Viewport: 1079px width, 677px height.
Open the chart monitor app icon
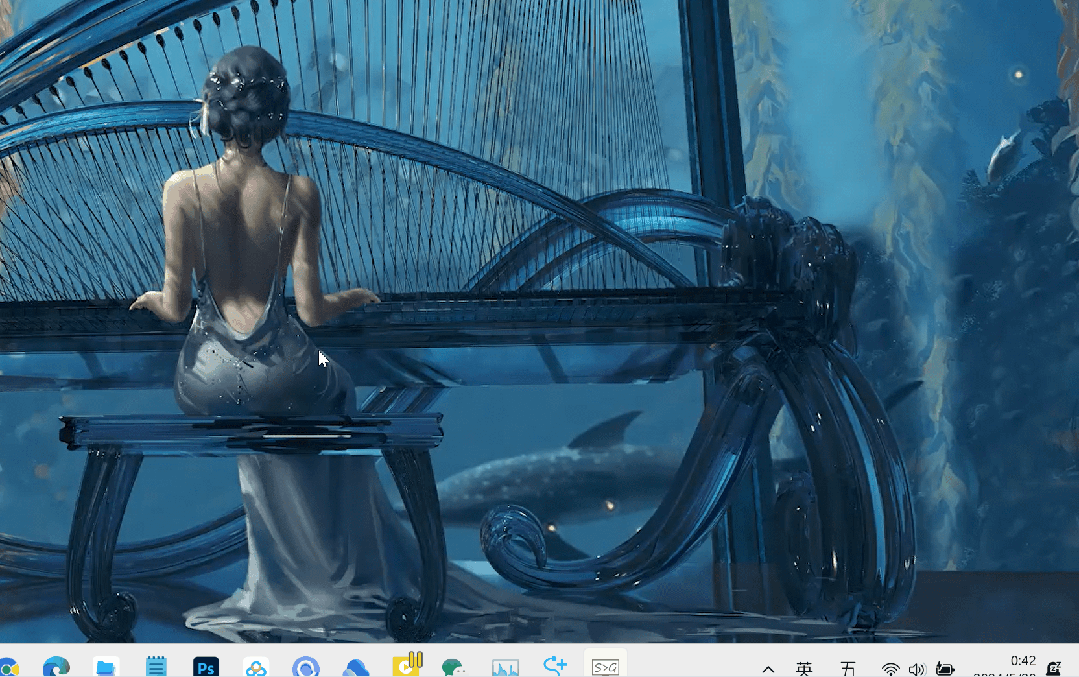coord(505,667)
